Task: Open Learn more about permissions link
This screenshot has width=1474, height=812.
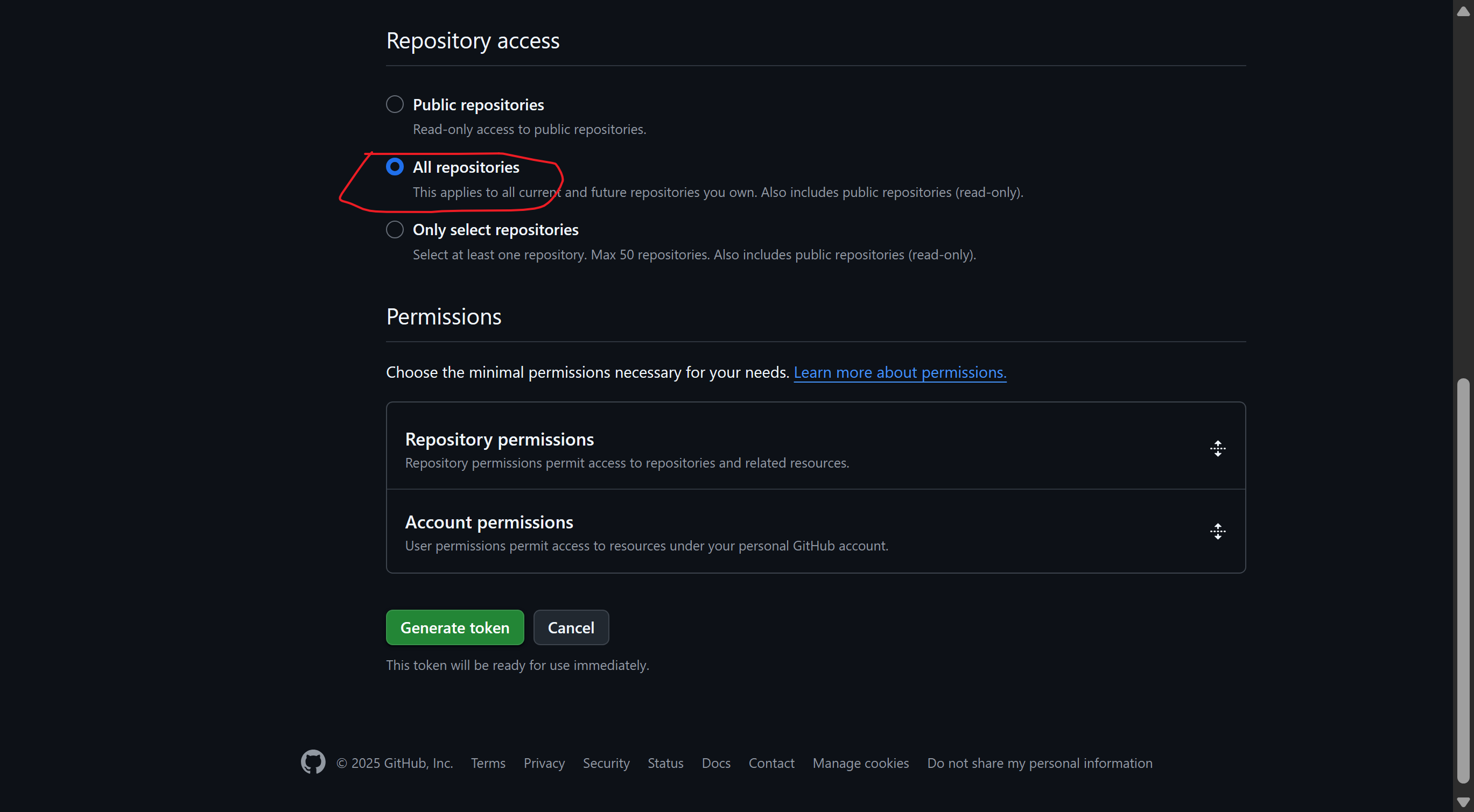Action: click(x=900, y=372)
